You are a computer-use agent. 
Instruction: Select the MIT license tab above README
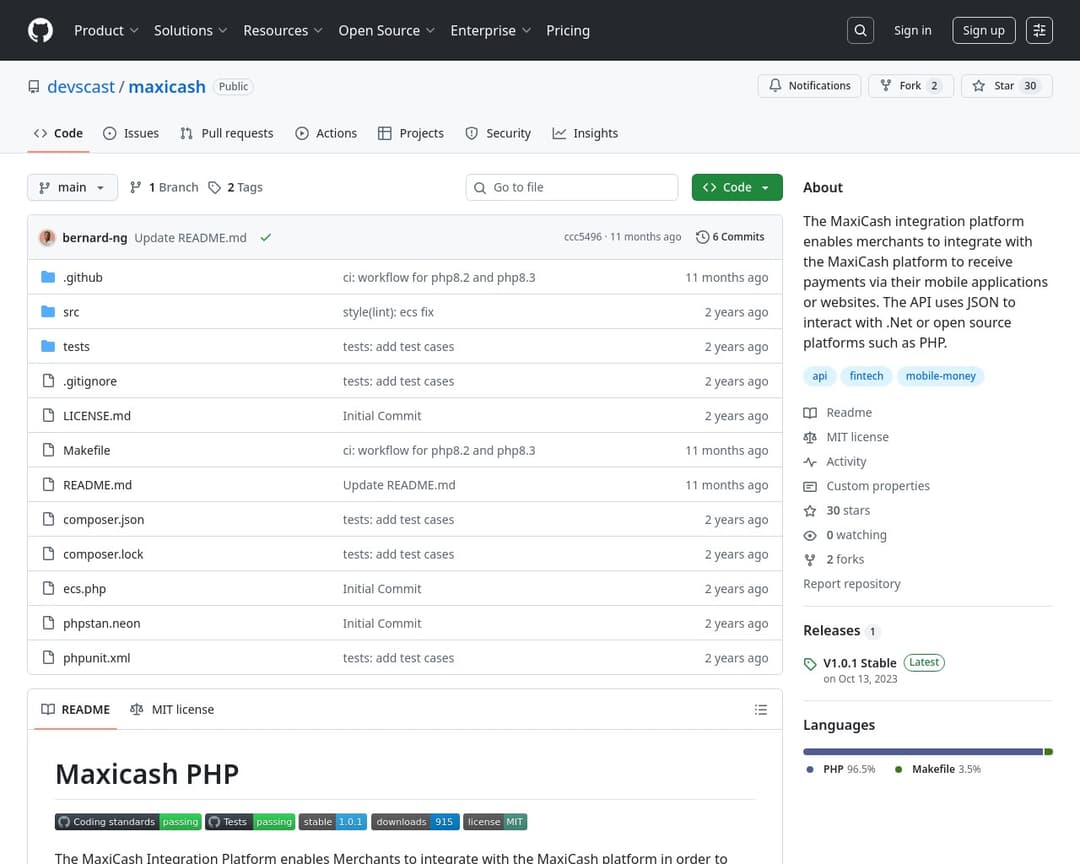pyautogui.click(x=172, y=710)
